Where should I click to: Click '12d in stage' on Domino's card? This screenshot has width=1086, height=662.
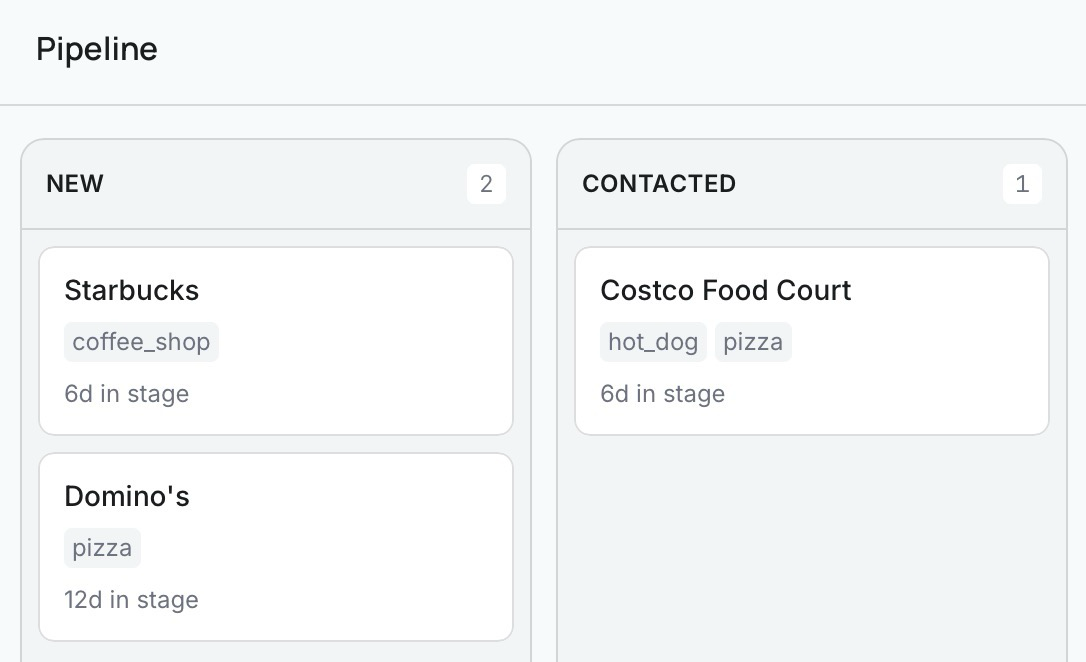click(131, 599)
